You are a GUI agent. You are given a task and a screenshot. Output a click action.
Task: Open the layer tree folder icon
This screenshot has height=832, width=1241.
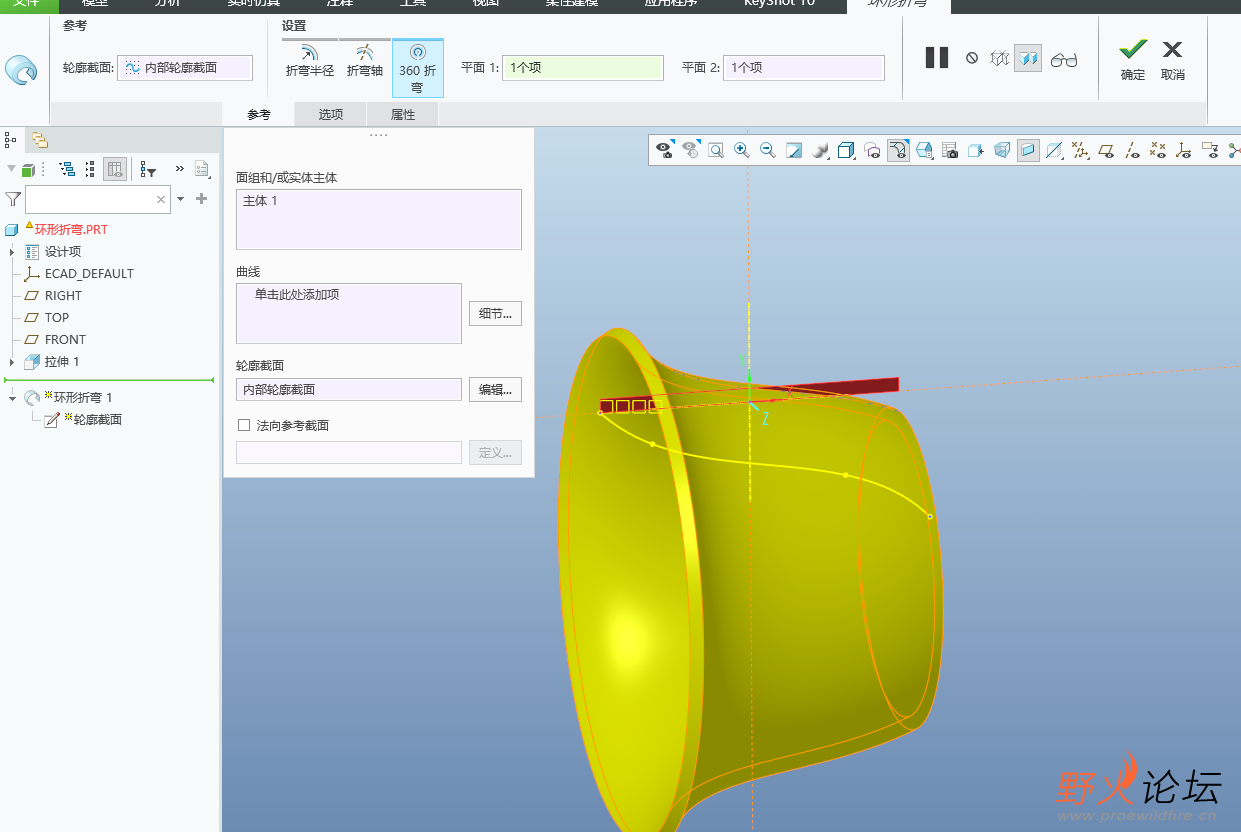pos(39,140)
